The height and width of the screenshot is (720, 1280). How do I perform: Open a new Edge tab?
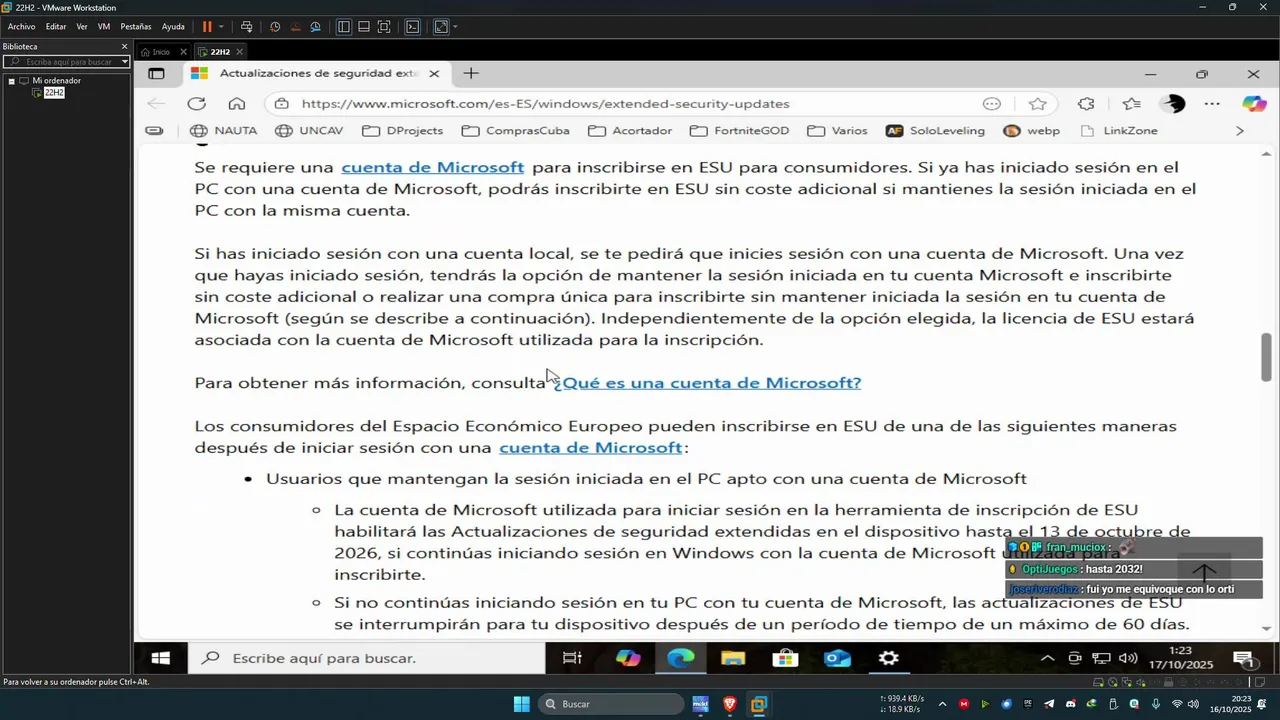click(471, 73)
